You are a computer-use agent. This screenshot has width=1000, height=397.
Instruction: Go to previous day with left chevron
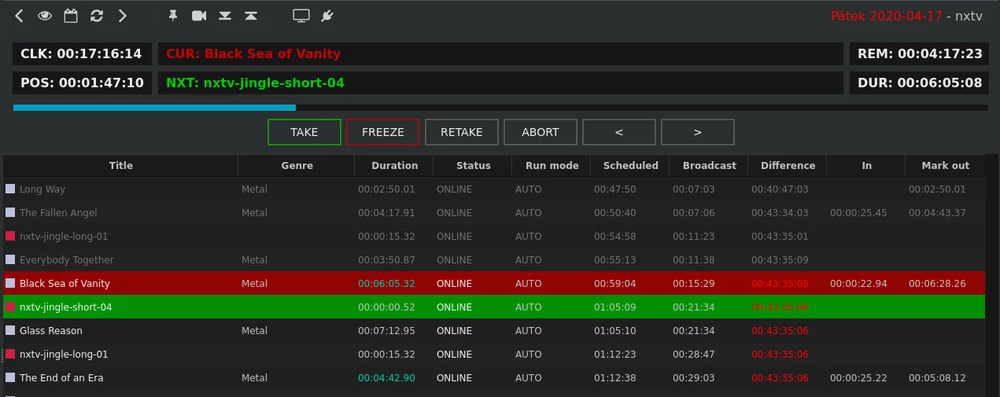[19, 16]
